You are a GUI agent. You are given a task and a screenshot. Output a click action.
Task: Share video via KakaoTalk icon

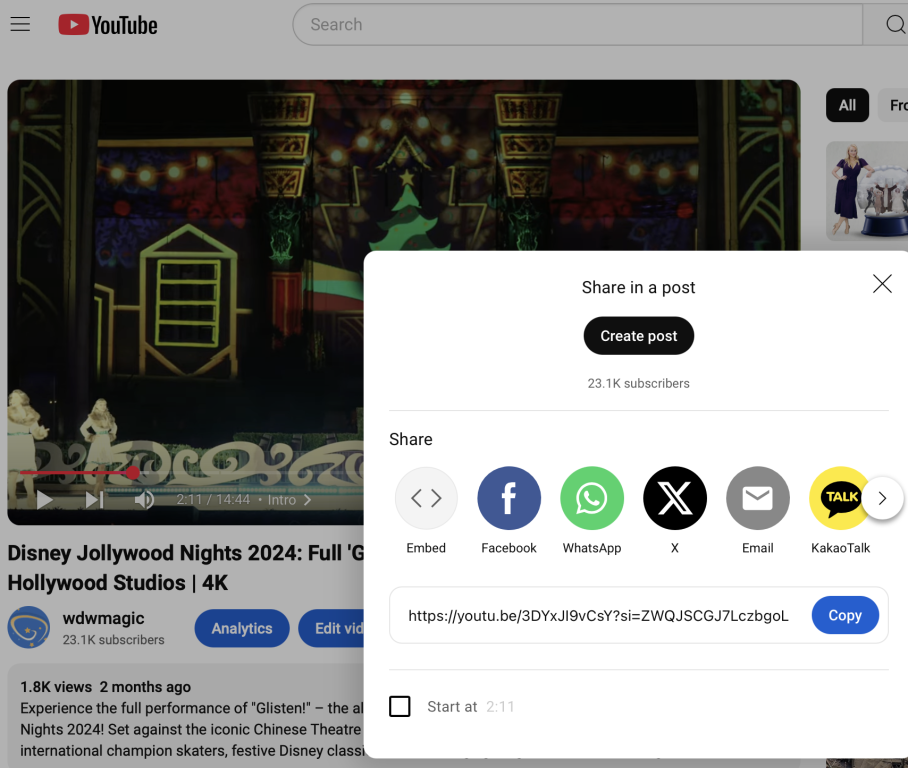point(840,498)
